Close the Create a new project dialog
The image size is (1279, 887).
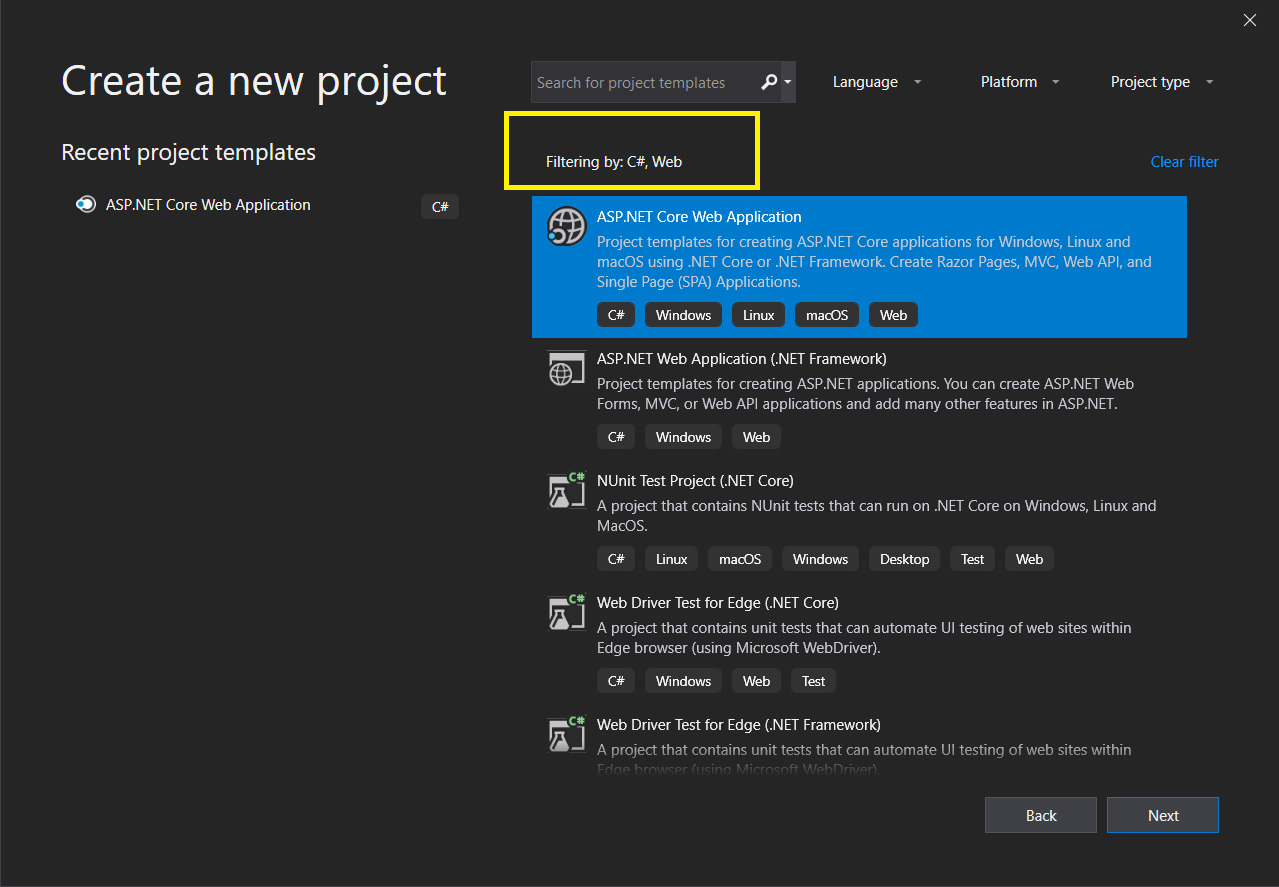pos(1250,20)
